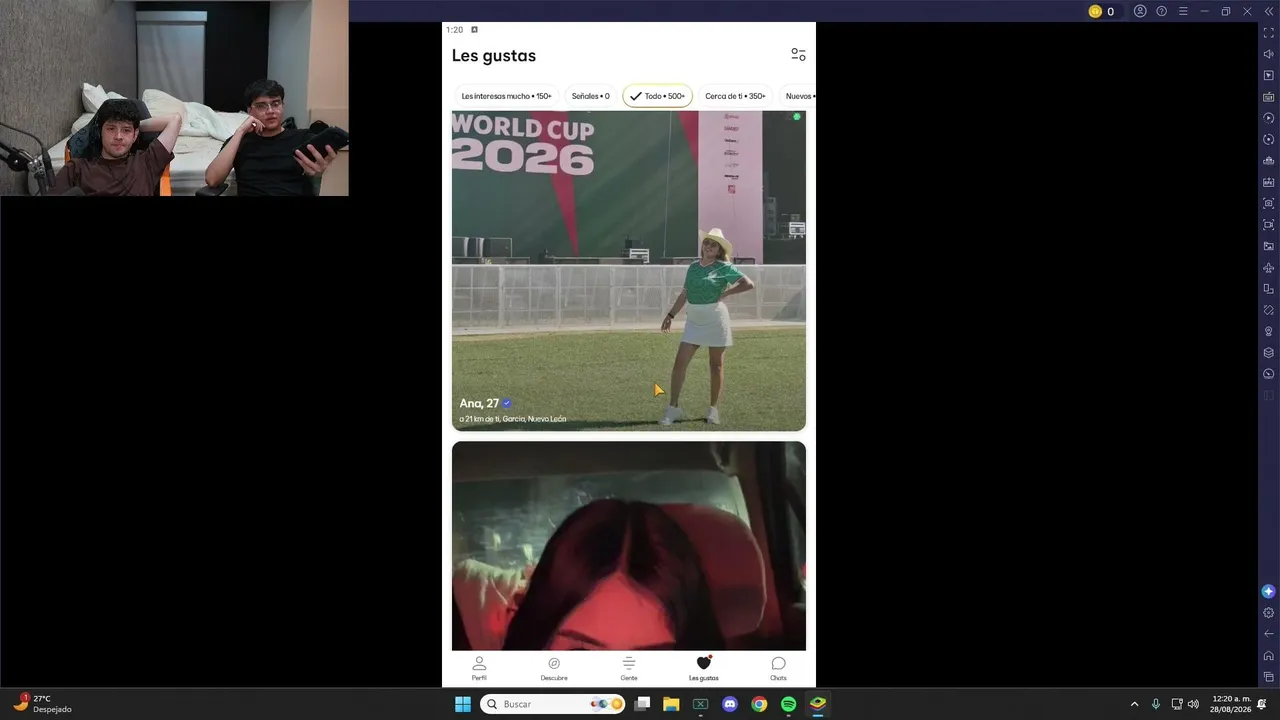Click the taskbar Buscar search box
This screenshot has height=720, width=1280.
click(553, 704)
